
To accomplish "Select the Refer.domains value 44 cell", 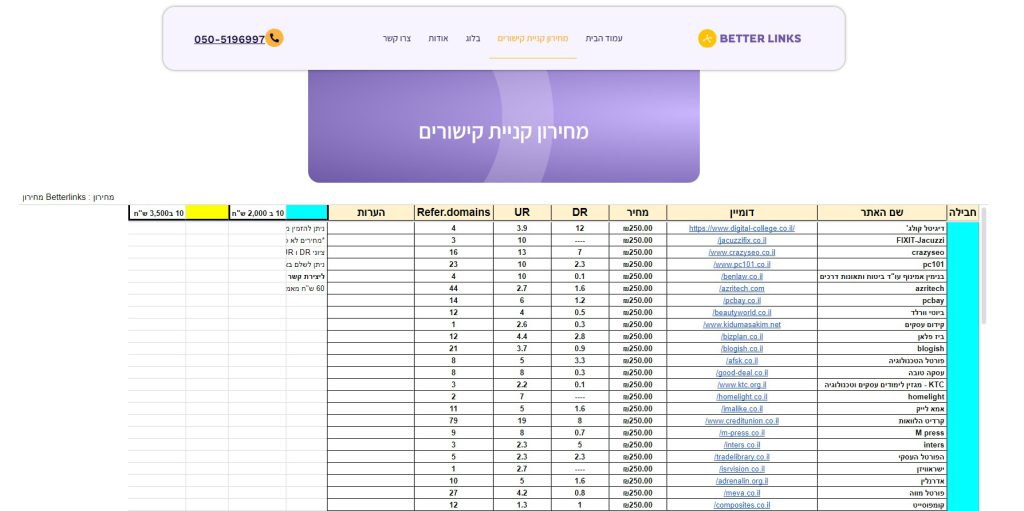I will [x=453, y=288].
